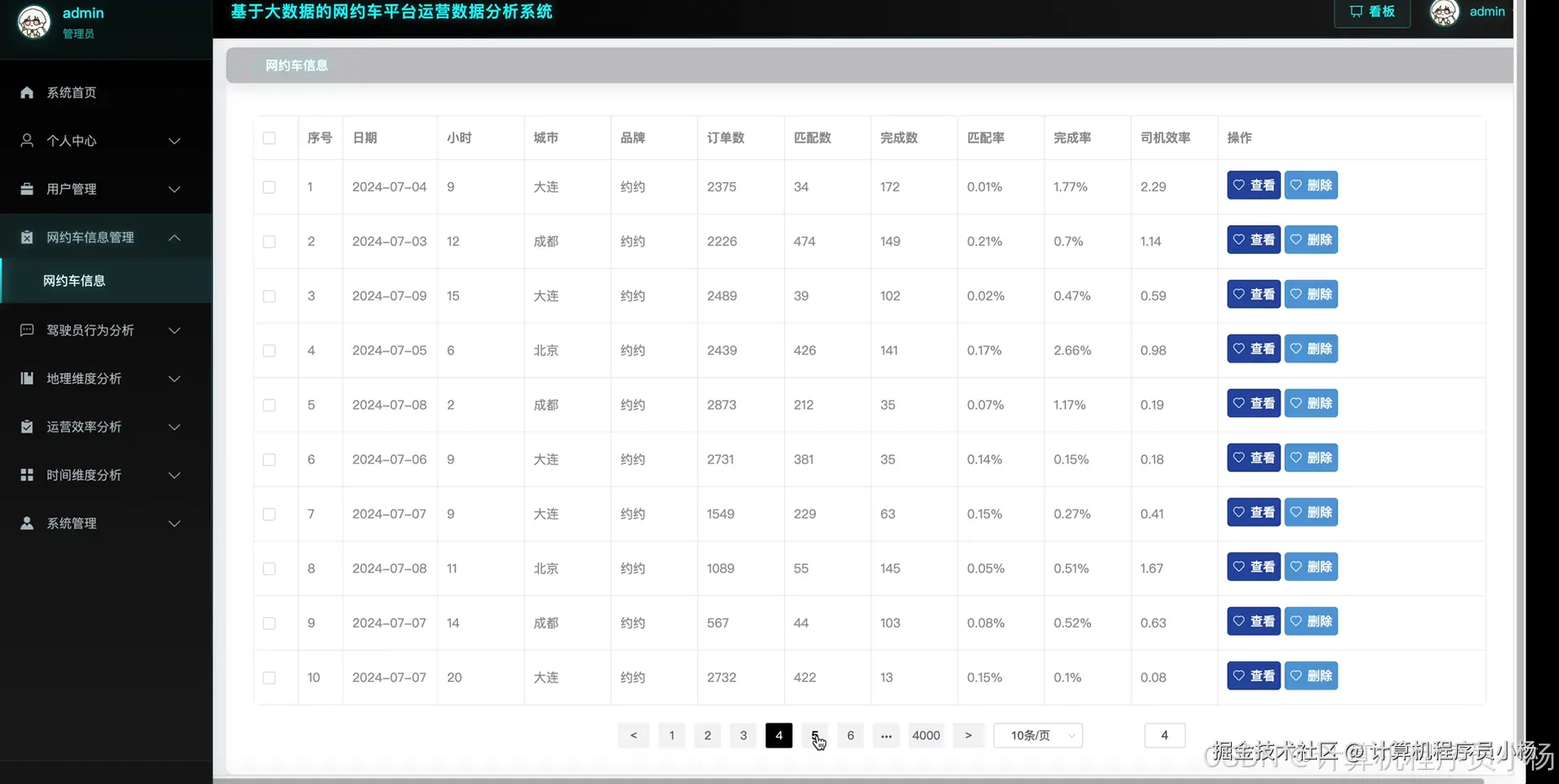Click the user icon beside 系统管理

[x=27, y=523]
